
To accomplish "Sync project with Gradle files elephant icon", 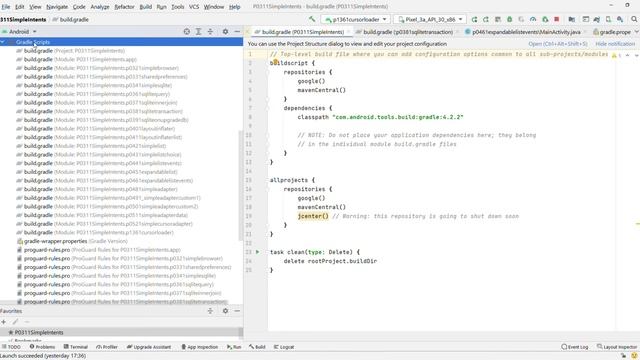I will tap(597, 19).
